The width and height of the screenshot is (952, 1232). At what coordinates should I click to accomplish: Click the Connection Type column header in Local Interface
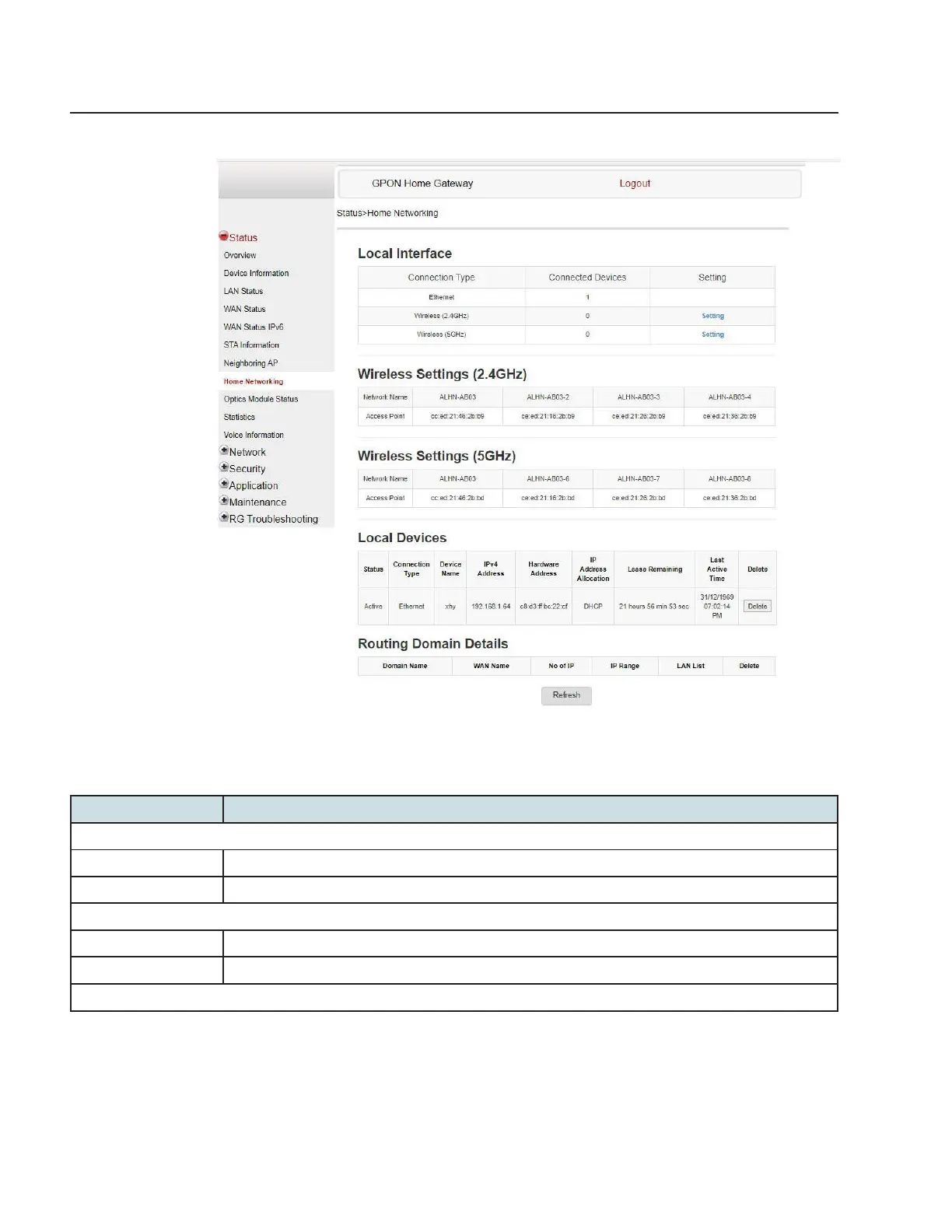click(441, 278)
